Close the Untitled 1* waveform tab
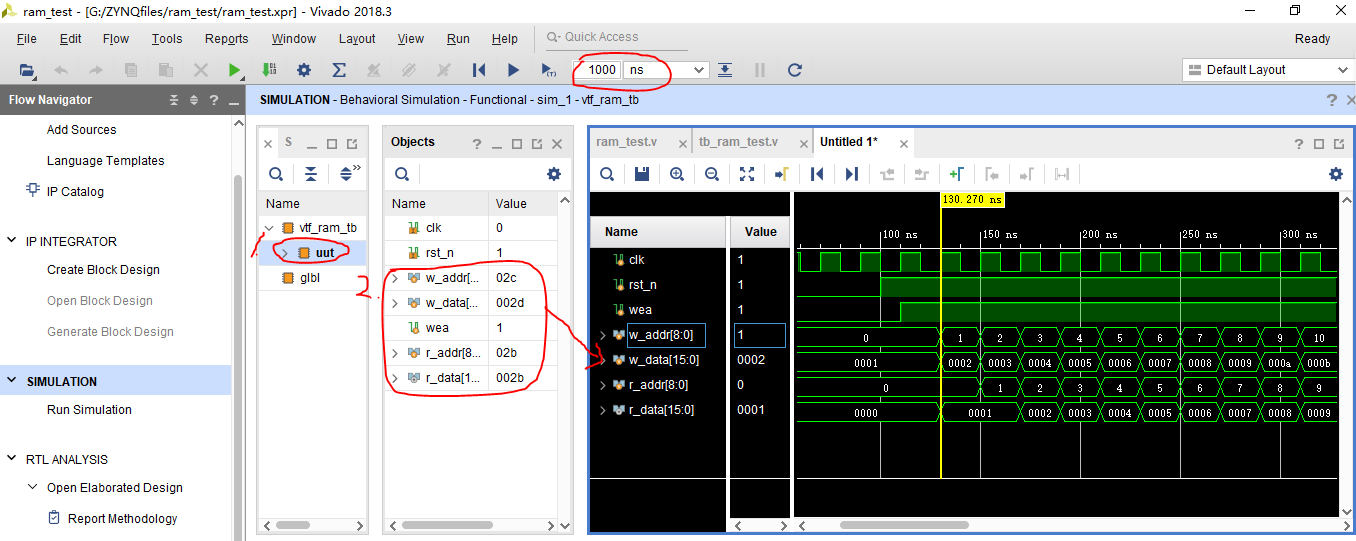This screenshot has height=541, width=1356. (903, 144)
